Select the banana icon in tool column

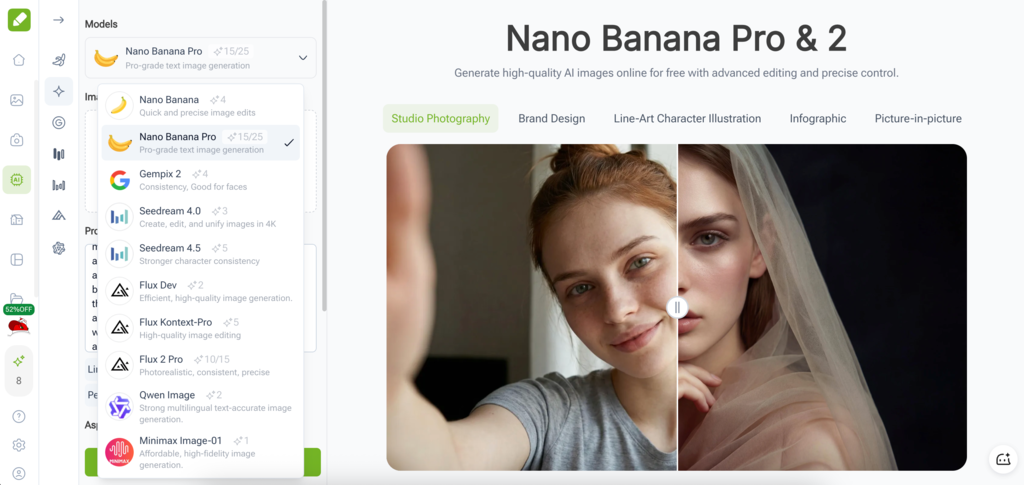pyautogui.click(x=59, y=60)
